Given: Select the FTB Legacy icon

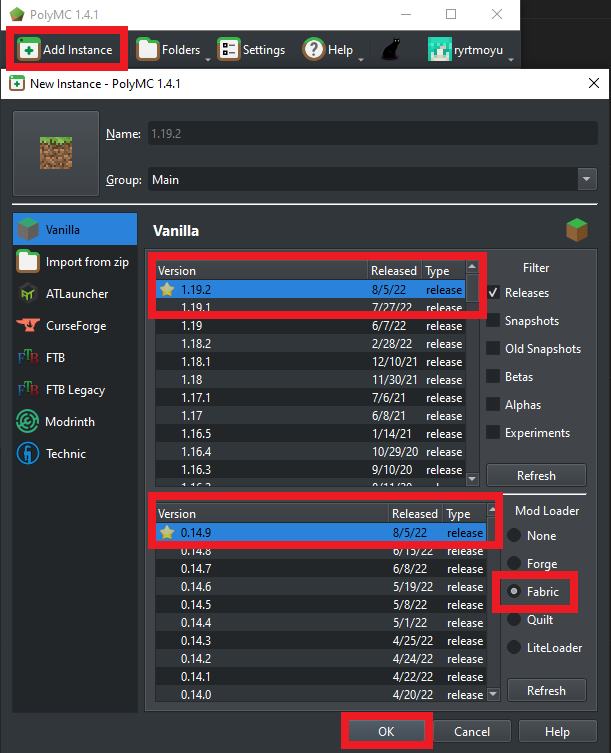Looking at the screenshot, I should (28, 389).
